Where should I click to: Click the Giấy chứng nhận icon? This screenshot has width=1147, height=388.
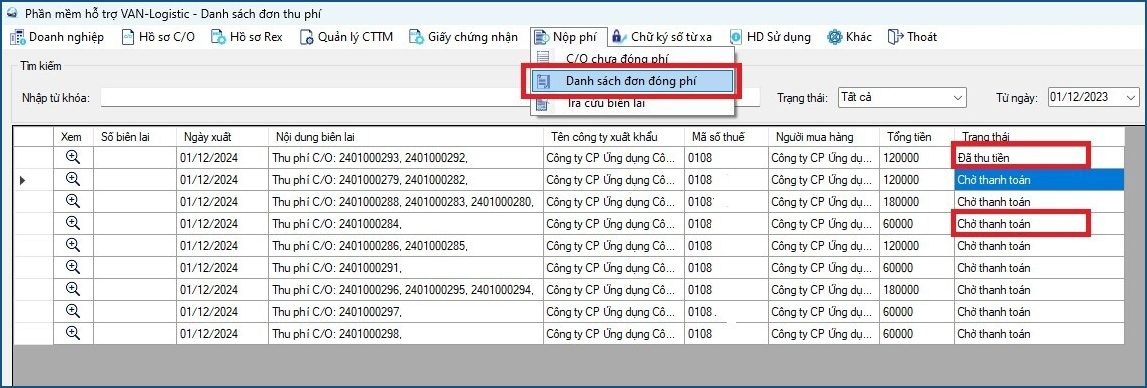point(416,37)
